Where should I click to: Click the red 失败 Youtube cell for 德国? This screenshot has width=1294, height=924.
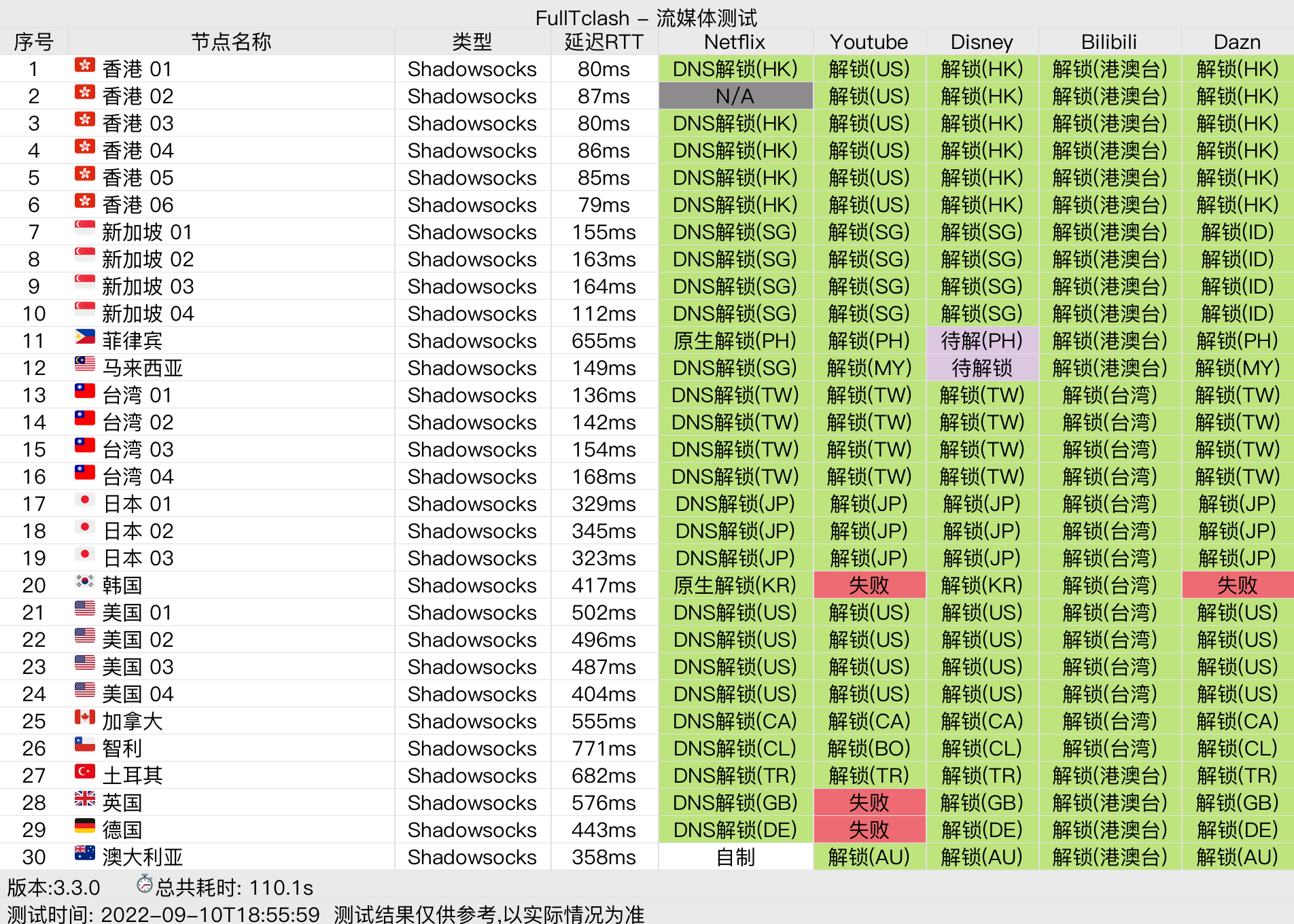pyautogui.click(x=869, y=830)
